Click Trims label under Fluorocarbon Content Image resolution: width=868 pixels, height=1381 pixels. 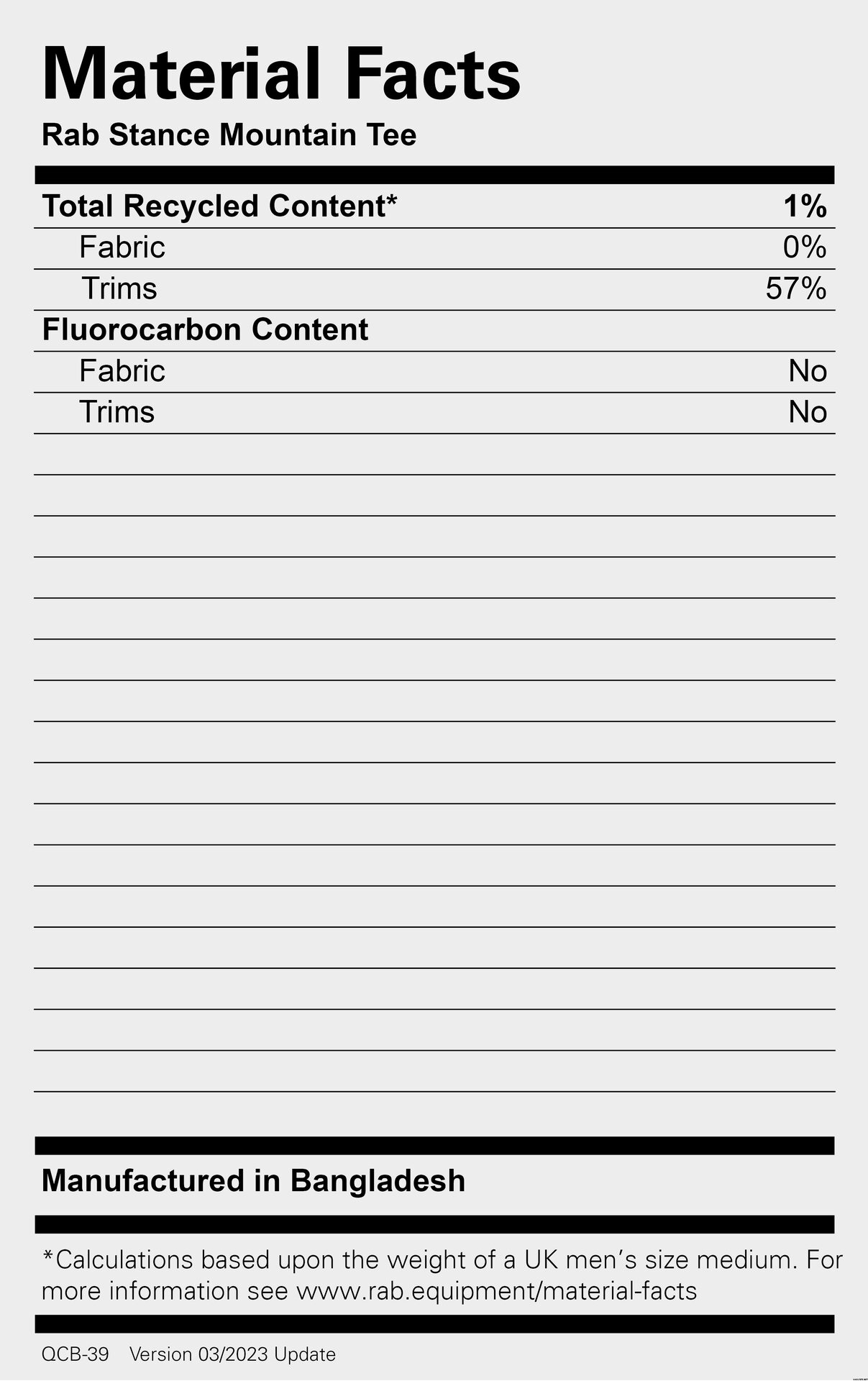click(x=117, y=412)
